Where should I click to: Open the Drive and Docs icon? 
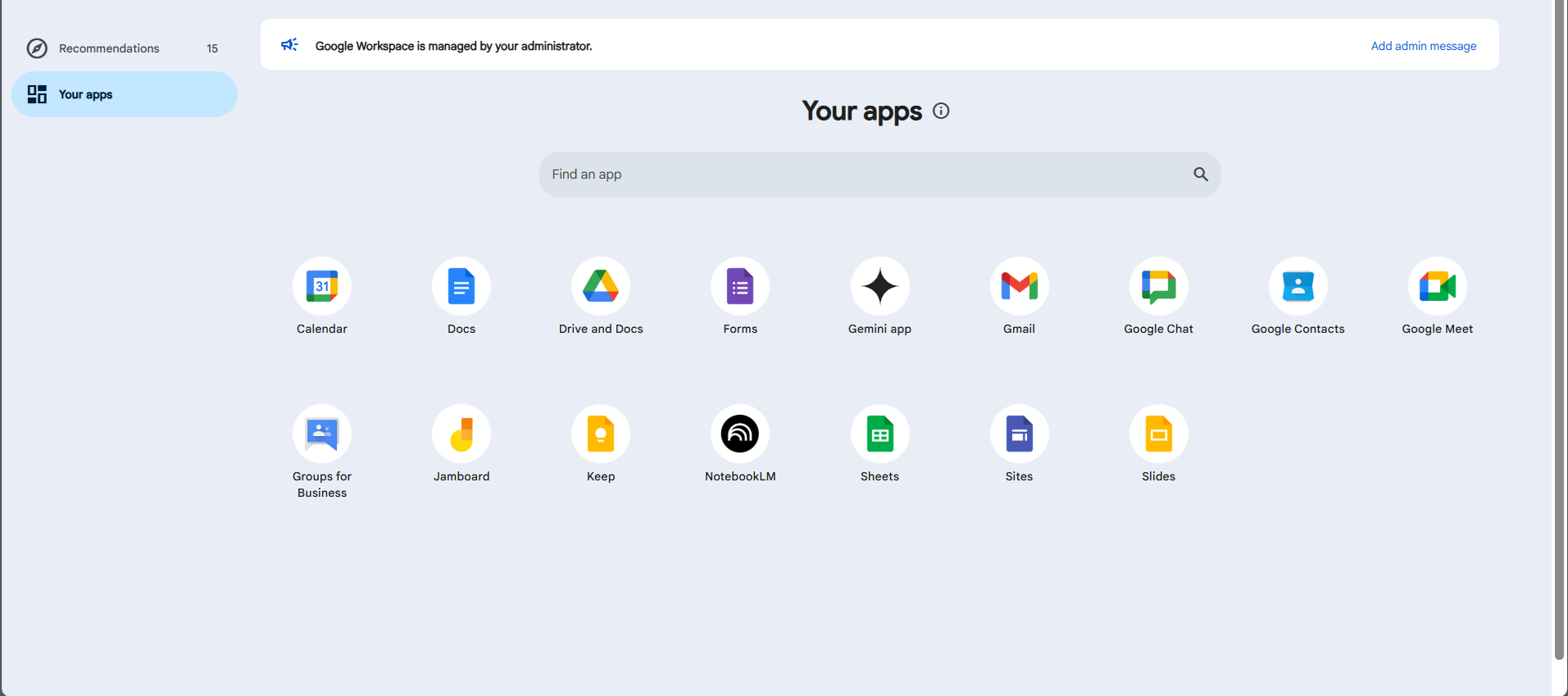click(x=601, y=286)
